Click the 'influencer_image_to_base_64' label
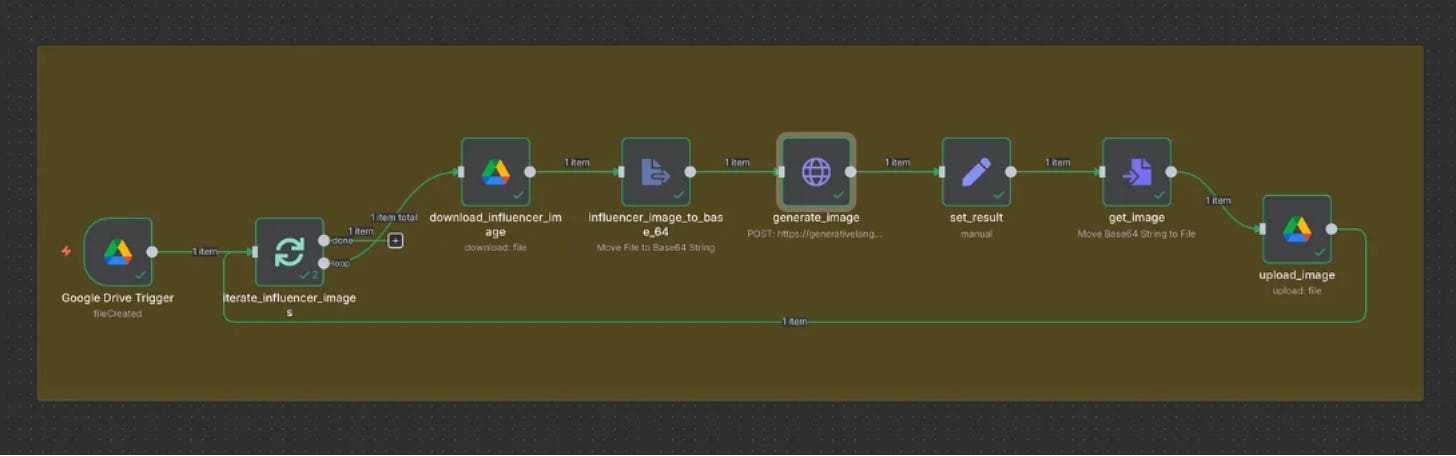The height and width of the screenshot is (456, 1456). click(x=656, y=225)
